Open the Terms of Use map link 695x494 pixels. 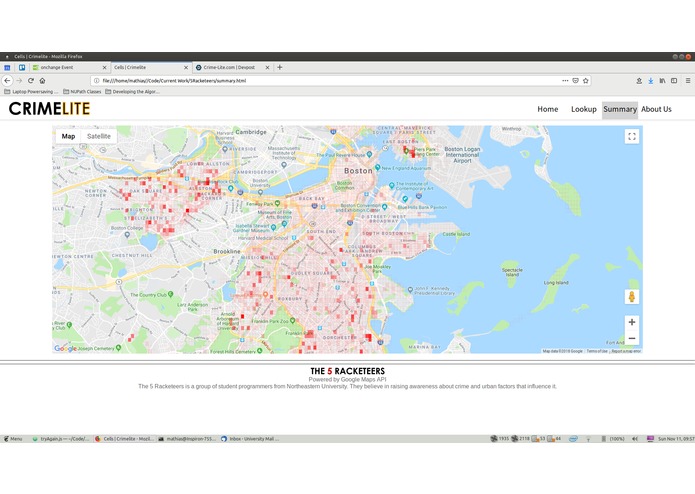point(597,351)
